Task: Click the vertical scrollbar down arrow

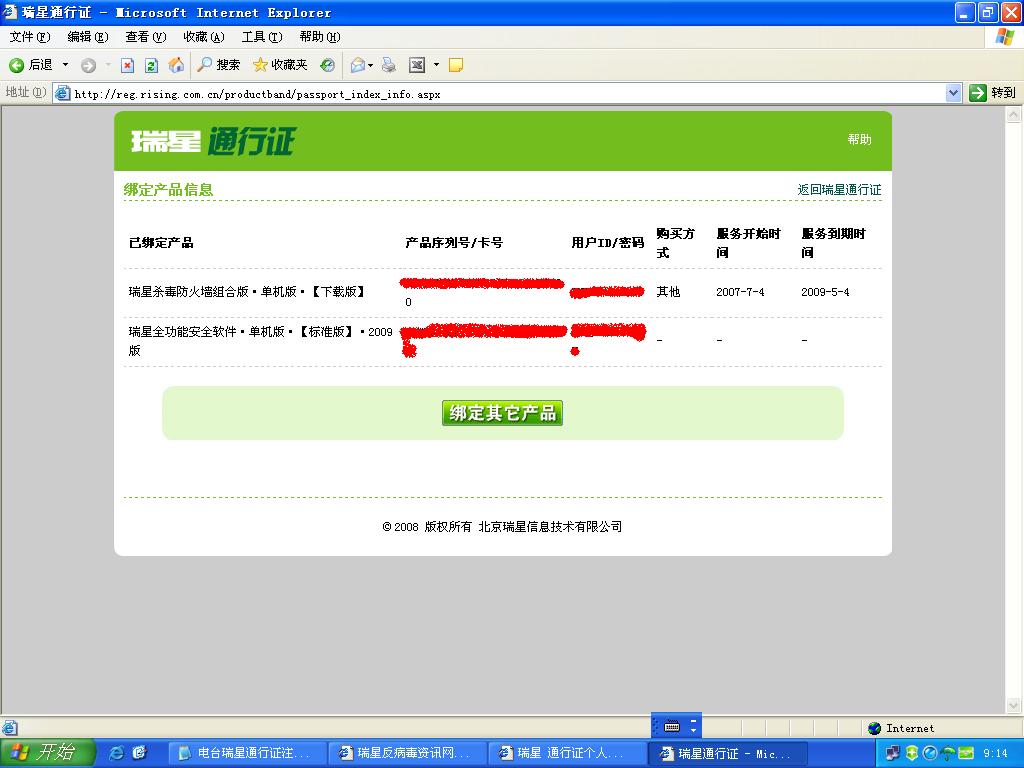Action: (1014, 705)
